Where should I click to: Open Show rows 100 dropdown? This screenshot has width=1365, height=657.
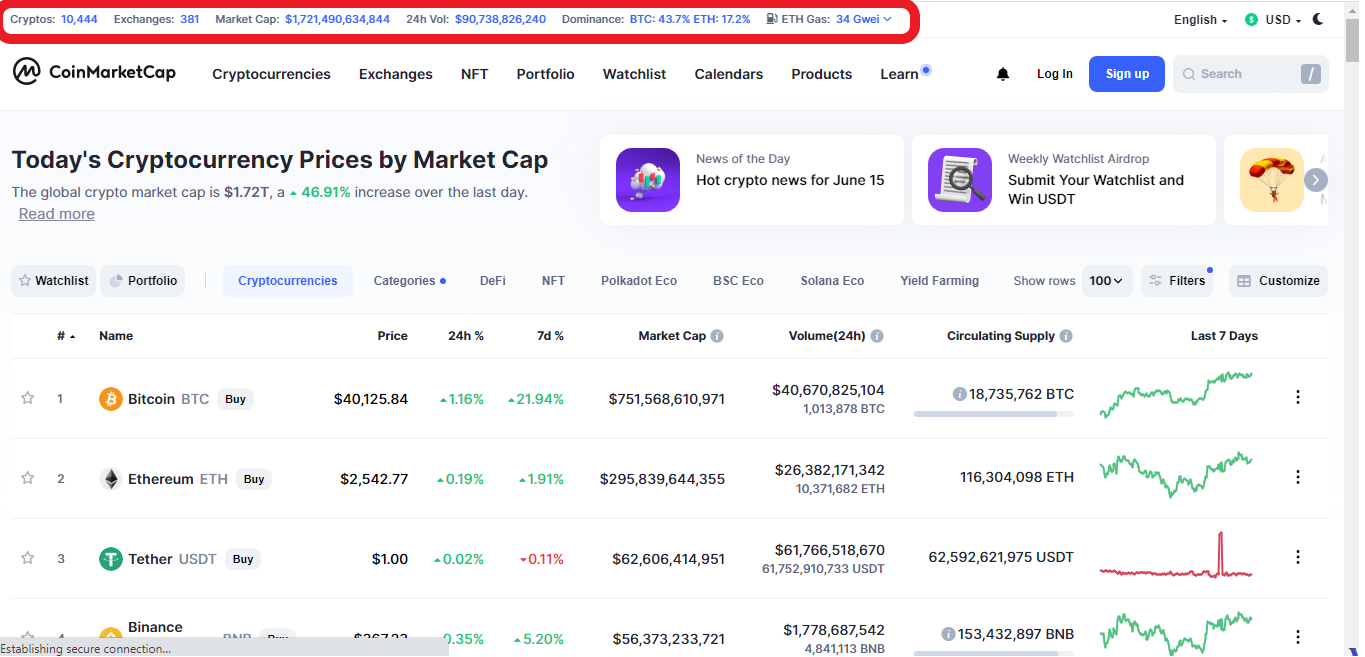[1106, 281]
